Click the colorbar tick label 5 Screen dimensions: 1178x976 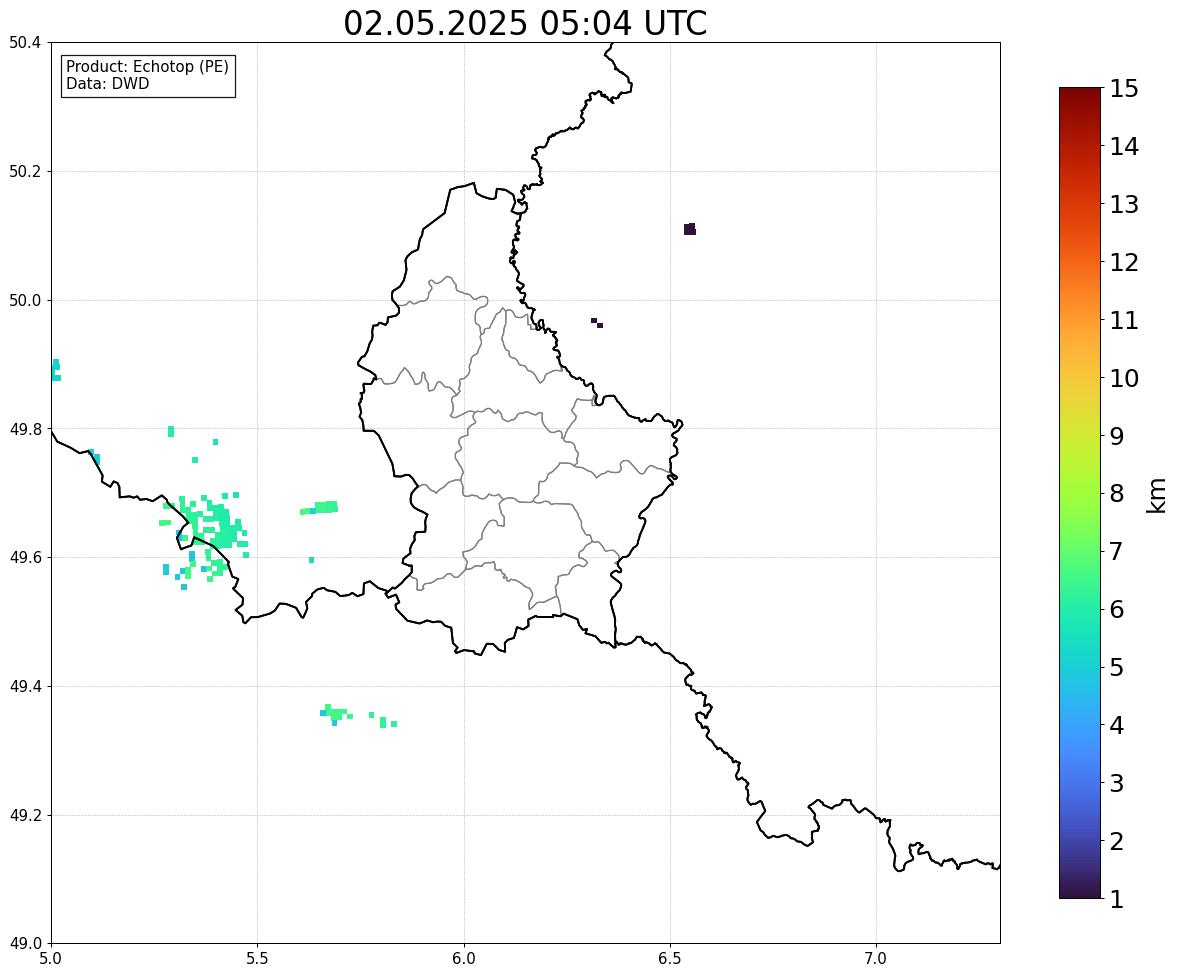1117,667
